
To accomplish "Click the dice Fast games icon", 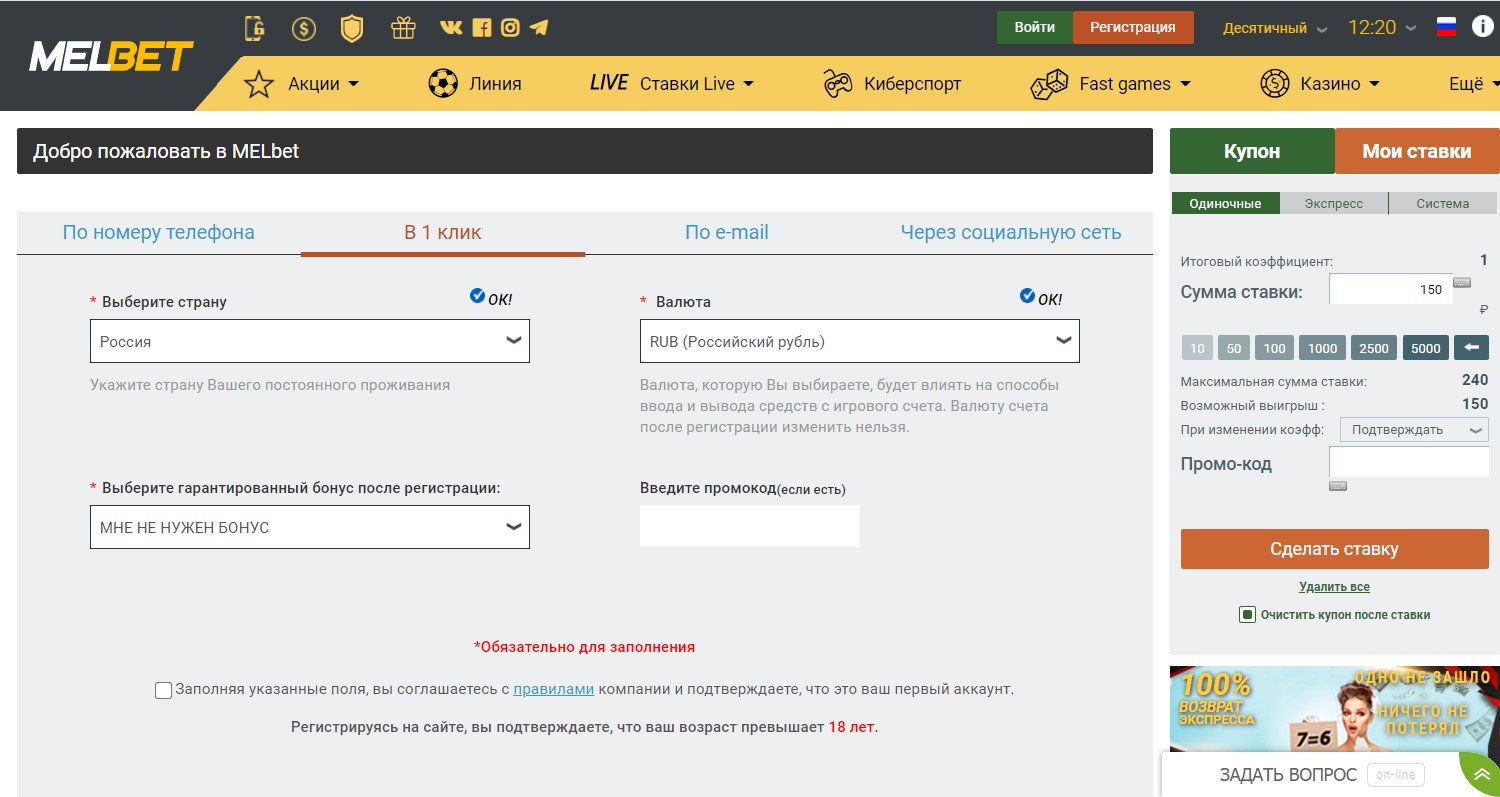I will 1050,84.
